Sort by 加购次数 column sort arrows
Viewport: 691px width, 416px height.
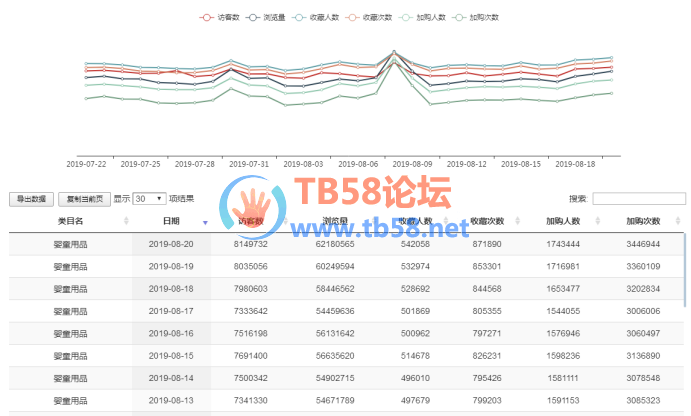678,221
